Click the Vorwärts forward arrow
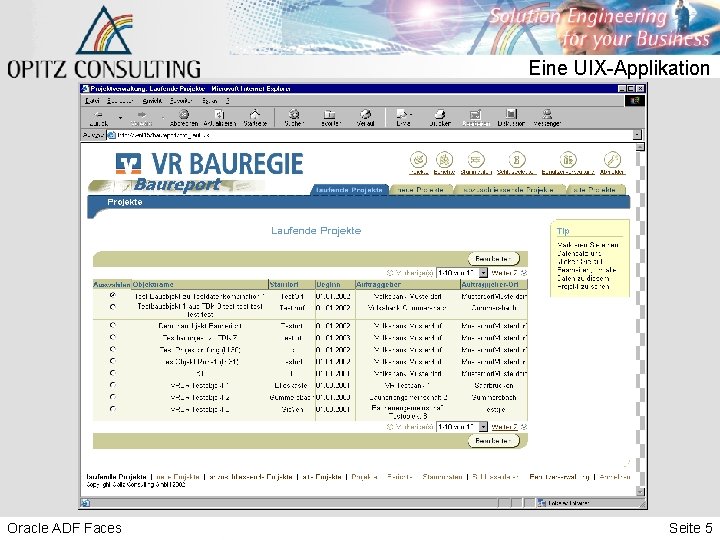720x540 pixels. click(x=141, y=115)
